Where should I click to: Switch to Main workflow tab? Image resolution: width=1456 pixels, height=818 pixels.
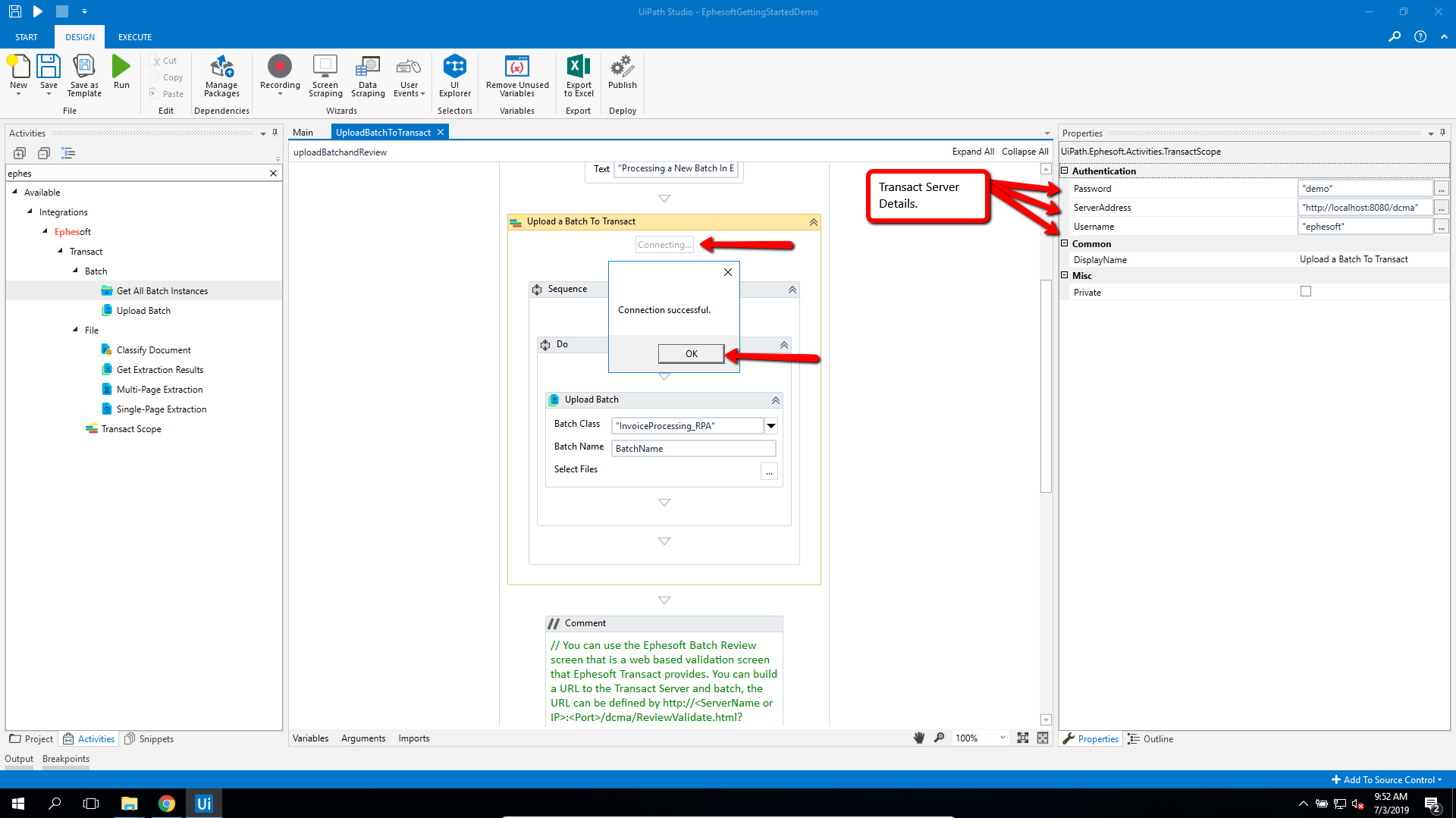303,132
